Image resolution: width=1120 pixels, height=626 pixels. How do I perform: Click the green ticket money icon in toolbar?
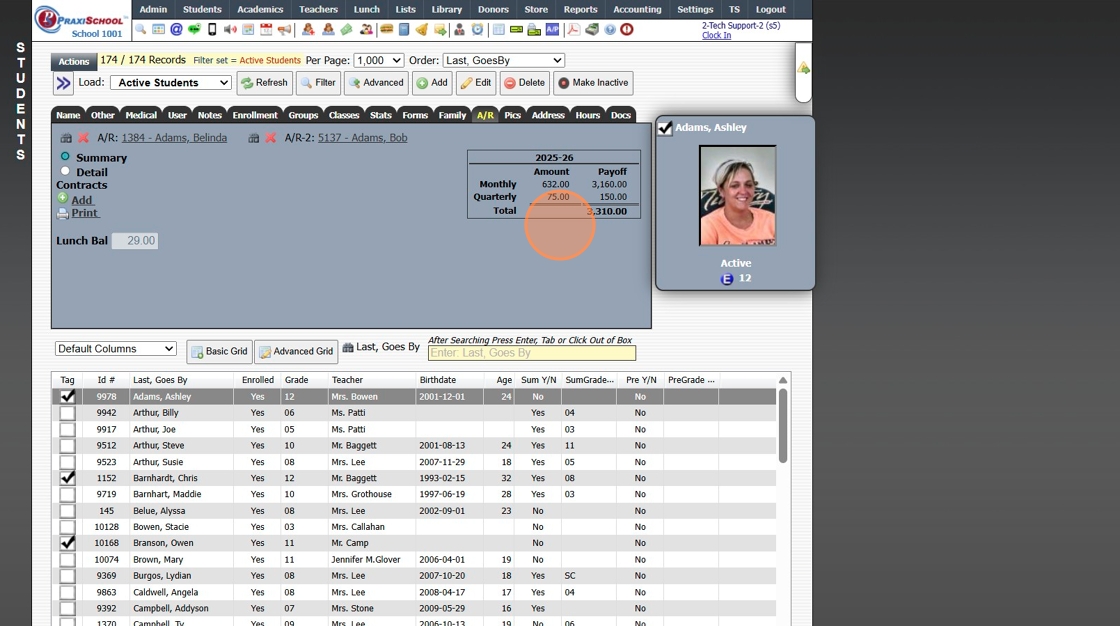coord(346,29)
